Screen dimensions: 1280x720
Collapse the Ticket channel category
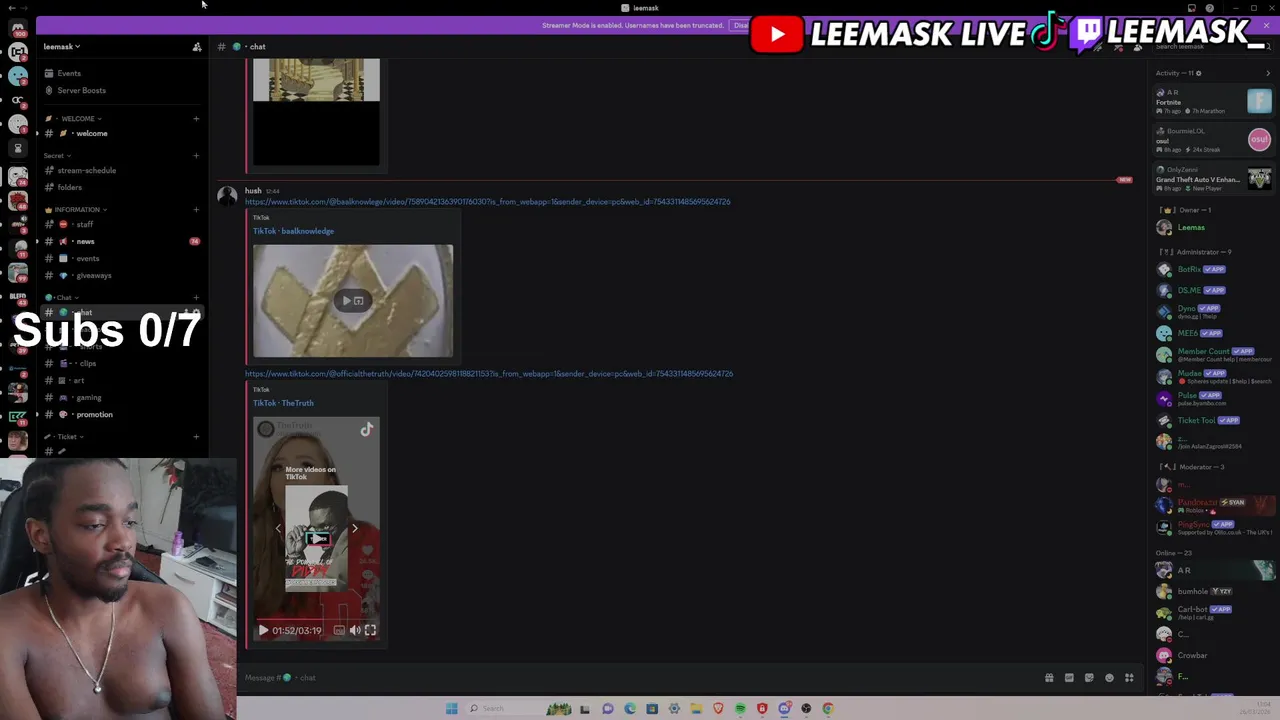click(66, 436)
